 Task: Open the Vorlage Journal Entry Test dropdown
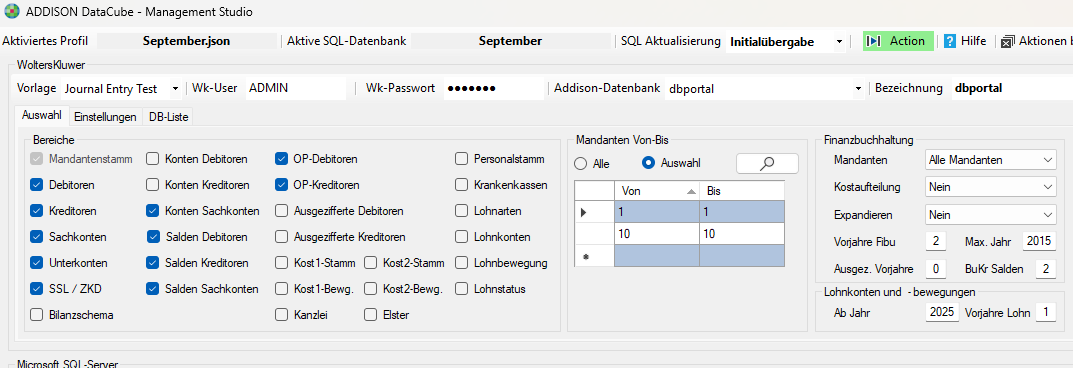tap(175, 89)
